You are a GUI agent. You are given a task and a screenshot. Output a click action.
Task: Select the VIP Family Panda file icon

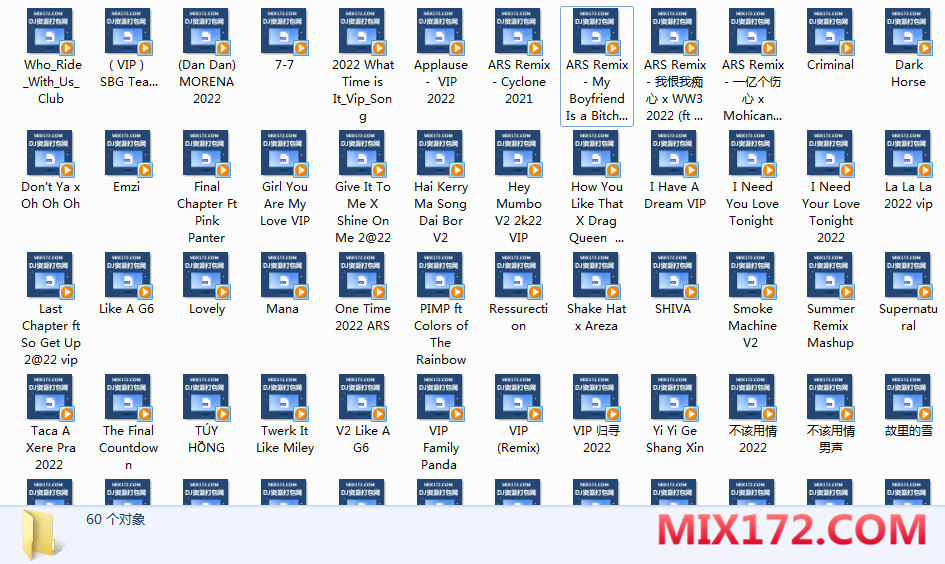coord(440,398)
